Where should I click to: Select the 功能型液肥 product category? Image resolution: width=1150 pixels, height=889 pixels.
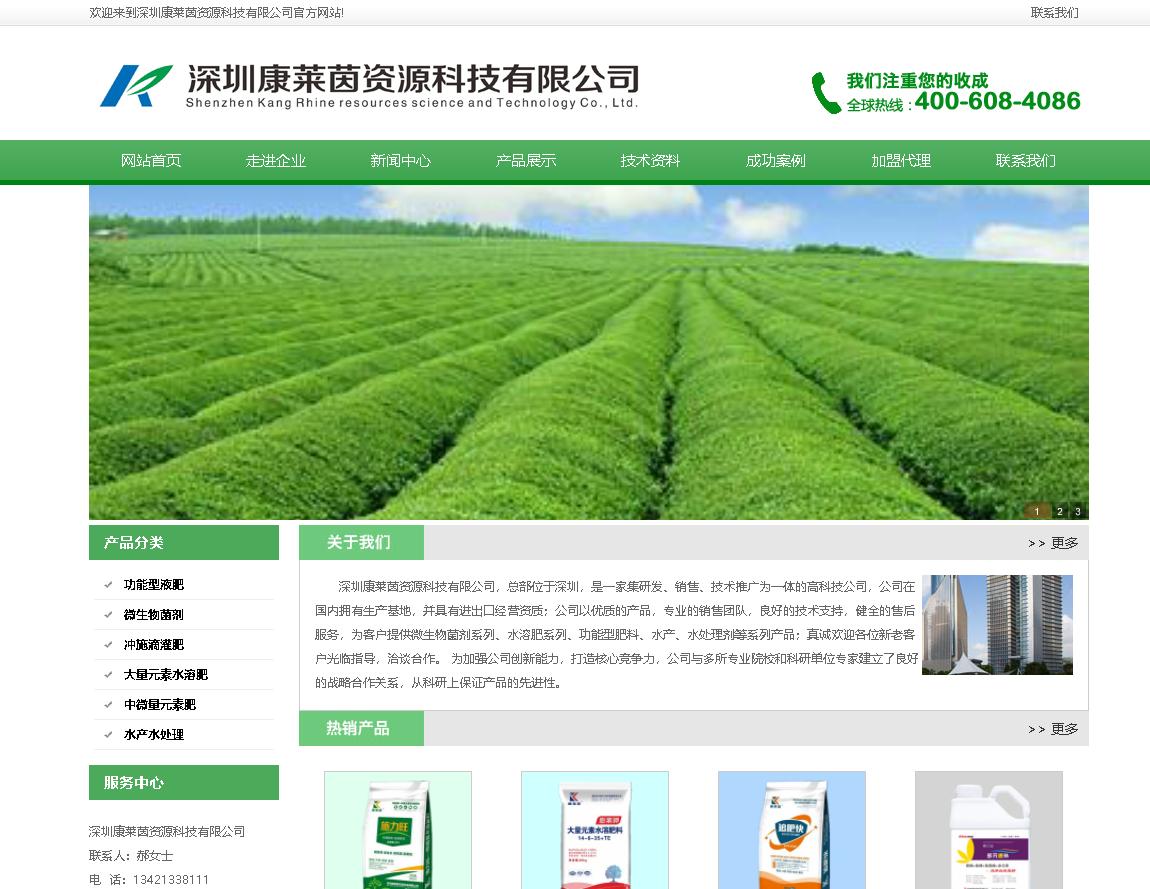(x=154, y=585)
